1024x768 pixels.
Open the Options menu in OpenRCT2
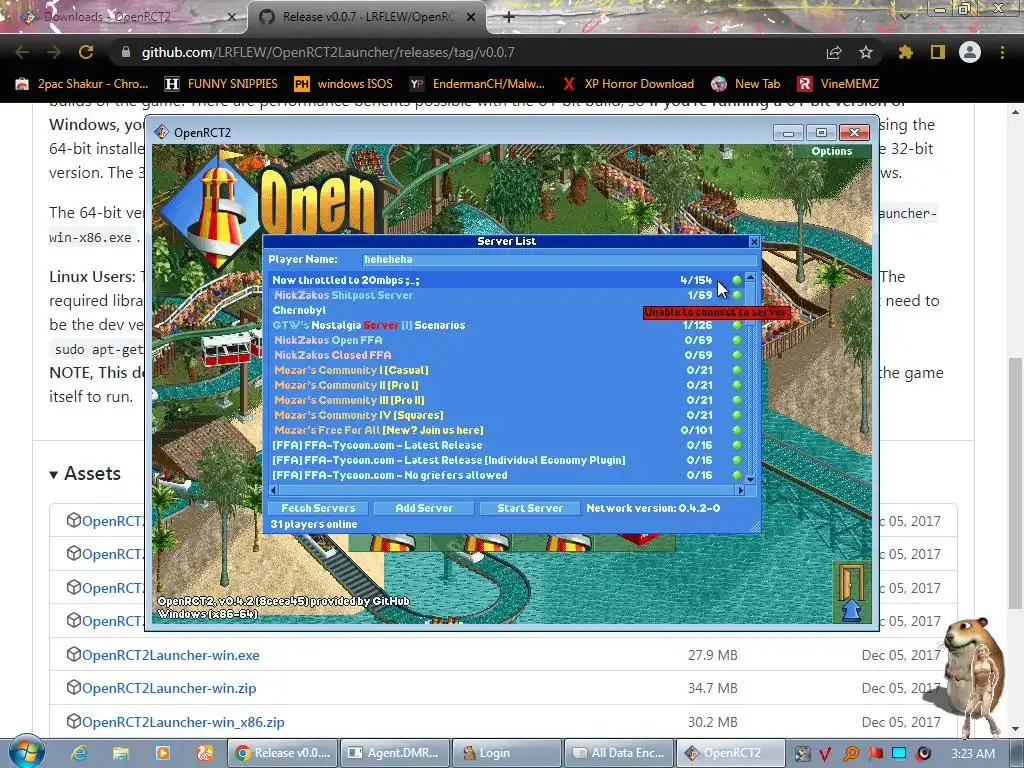(x=831, y=151)
